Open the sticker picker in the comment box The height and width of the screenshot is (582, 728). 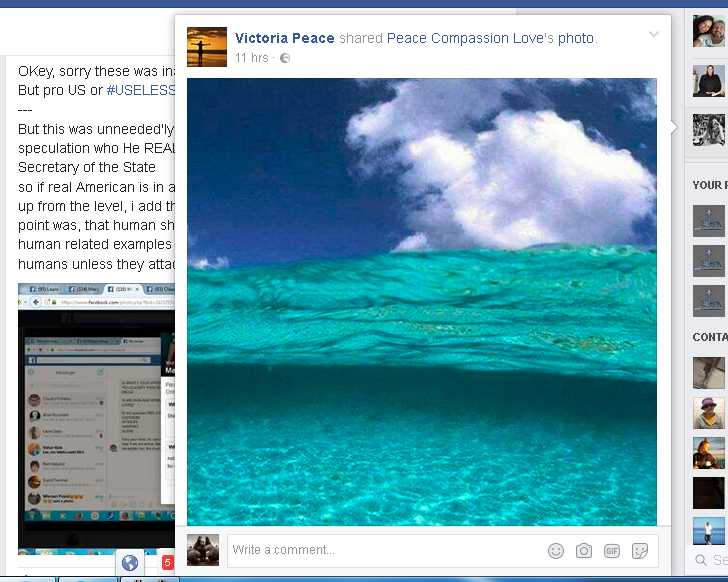tap(640, 551)
